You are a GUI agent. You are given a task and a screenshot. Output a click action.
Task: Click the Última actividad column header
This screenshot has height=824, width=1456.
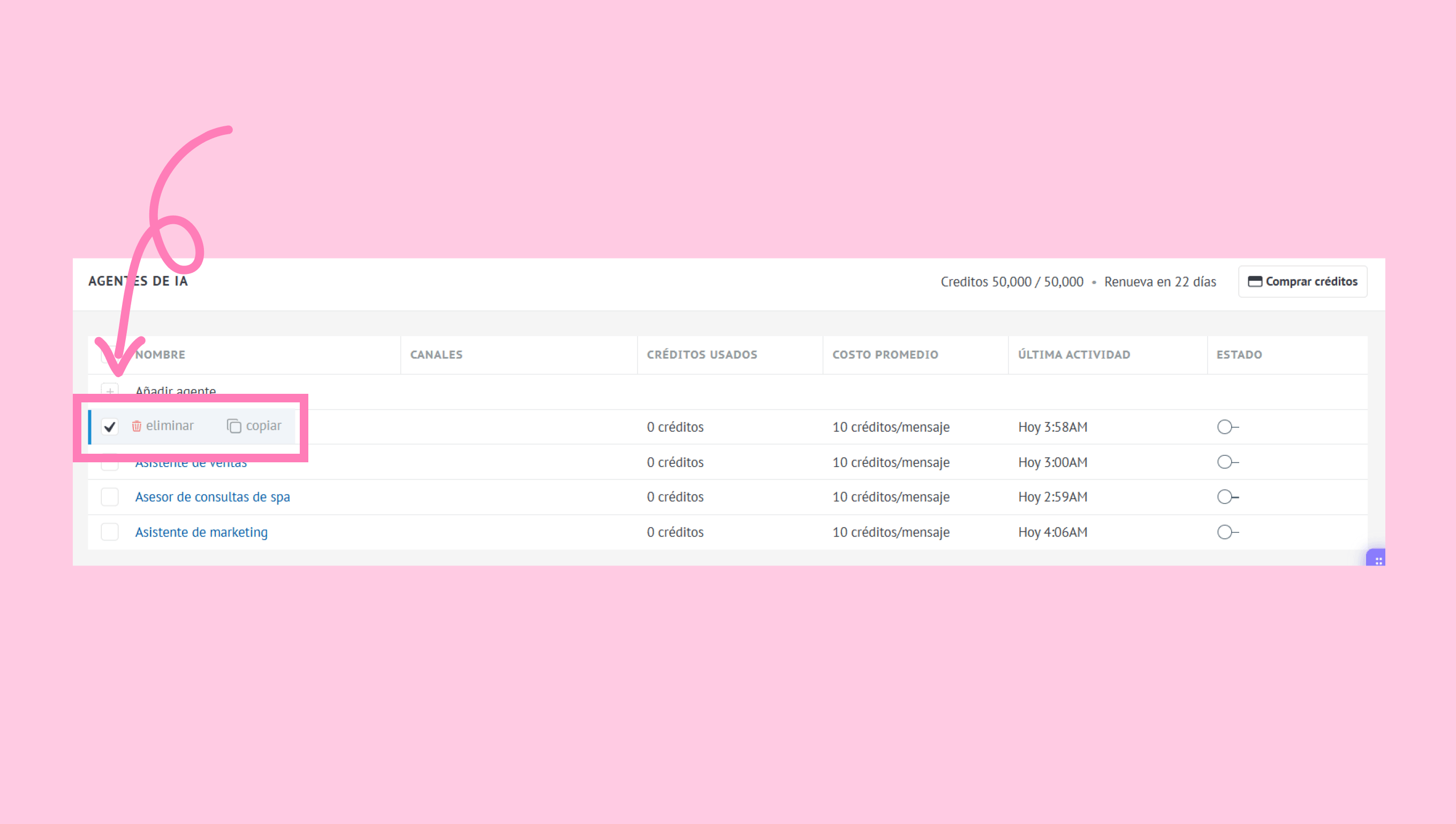pyautogui.click(x=1074, y=355)
